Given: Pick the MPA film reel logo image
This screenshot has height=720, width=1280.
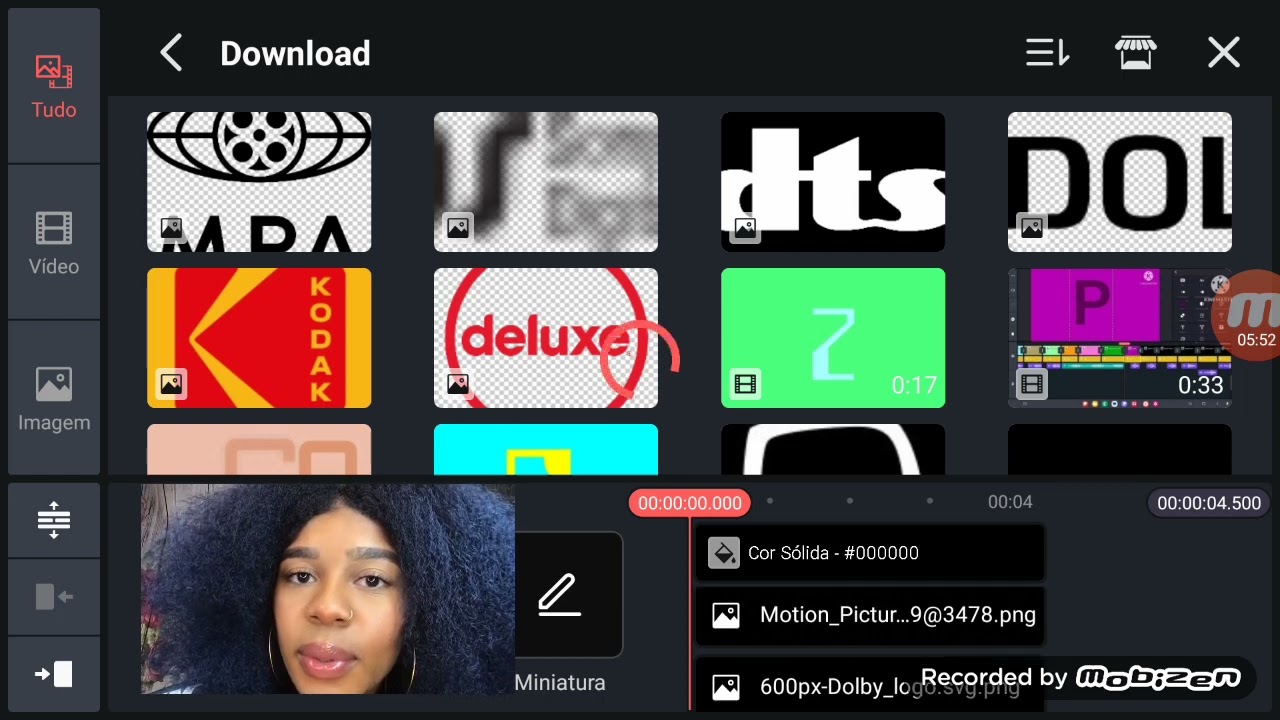Looking at the screenshot, I should tap(259, 182).
